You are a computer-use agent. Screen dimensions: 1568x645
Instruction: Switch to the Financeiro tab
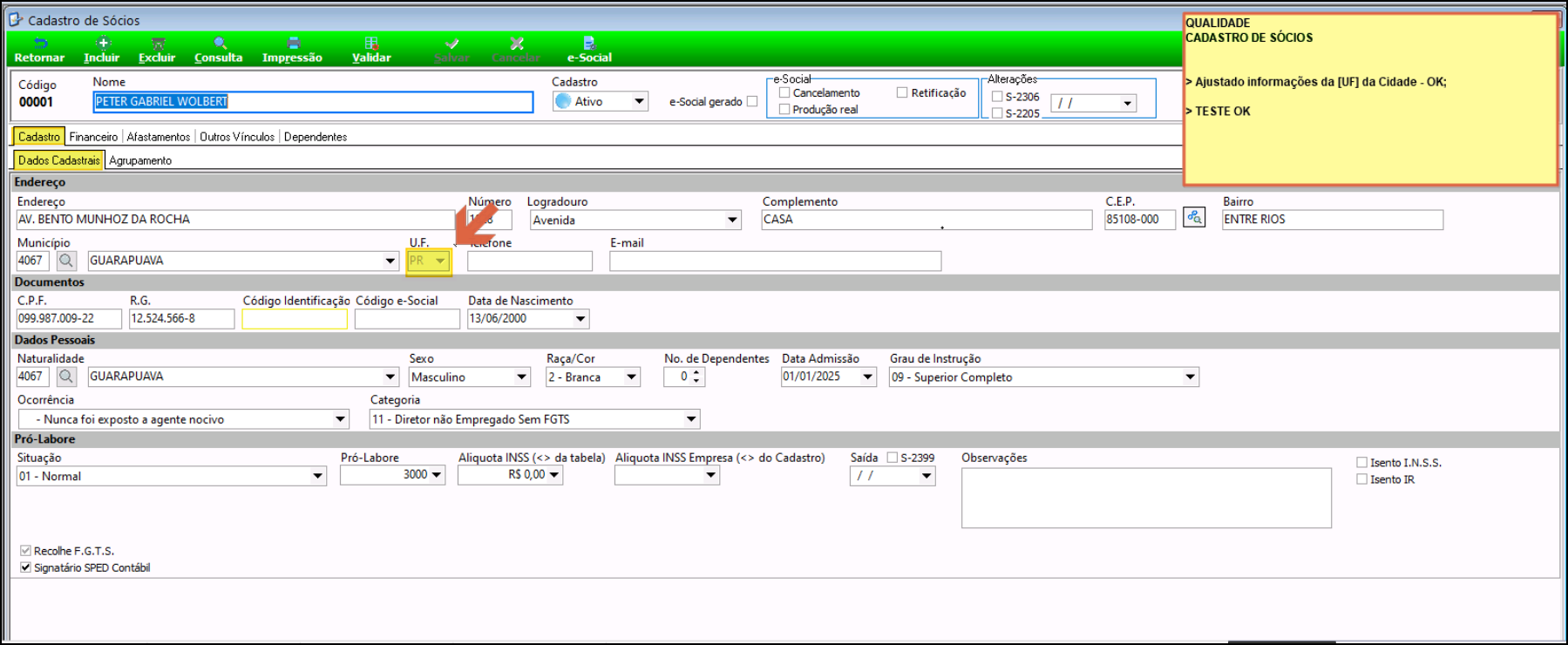click(x=93, y=137)
